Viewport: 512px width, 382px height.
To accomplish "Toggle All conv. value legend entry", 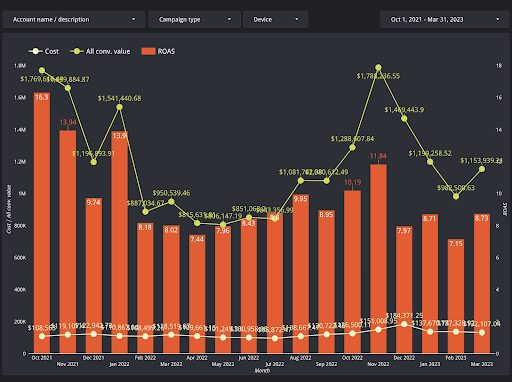I will coord(100,51).
